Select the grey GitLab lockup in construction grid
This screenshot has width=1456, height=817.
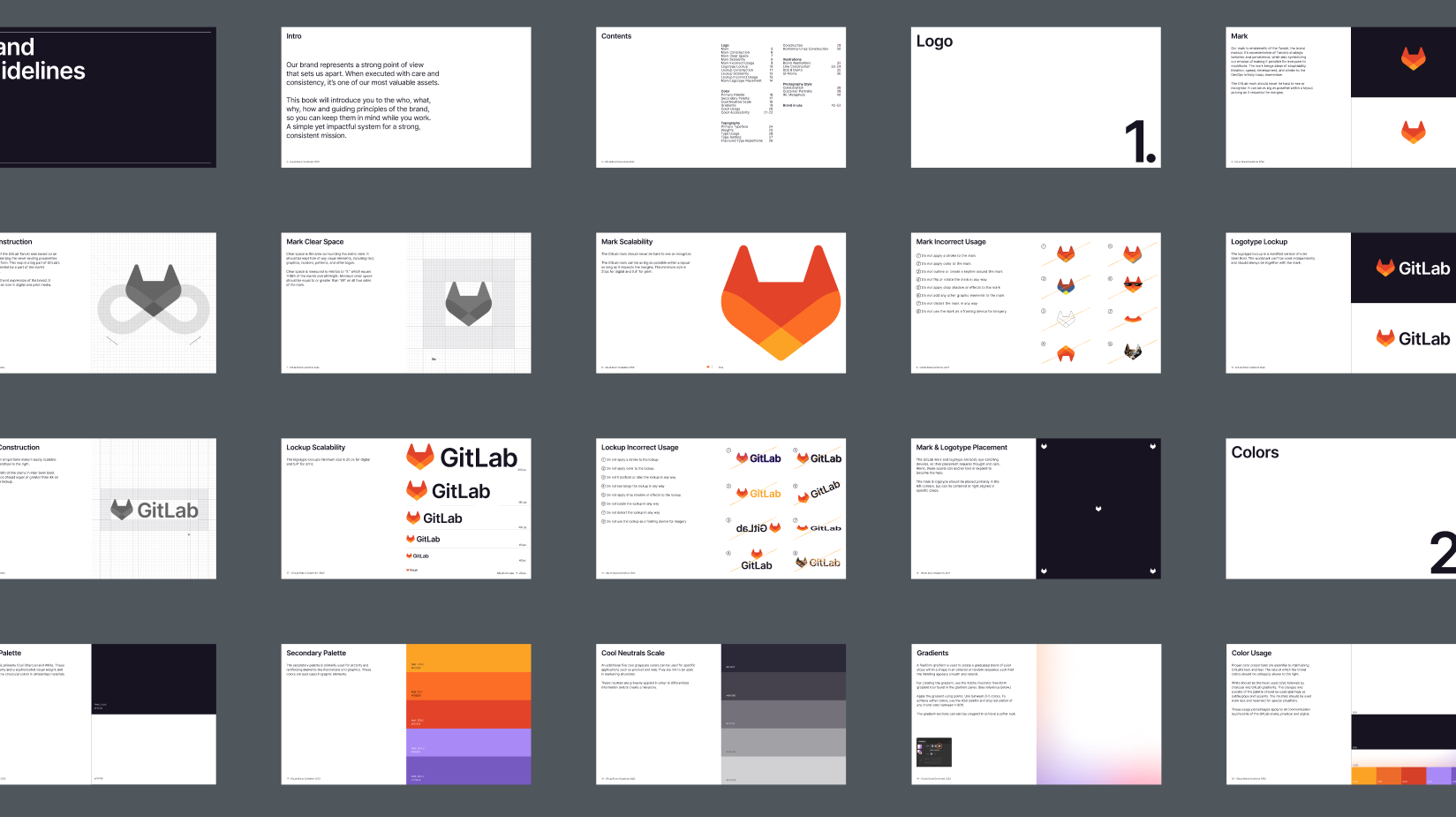[x=155, y=510]
